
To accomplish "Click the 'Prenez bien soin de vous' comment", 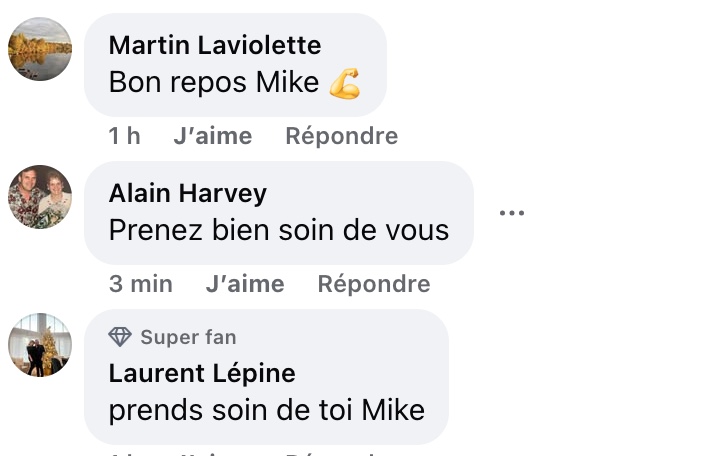I will (x=279, y=230).
